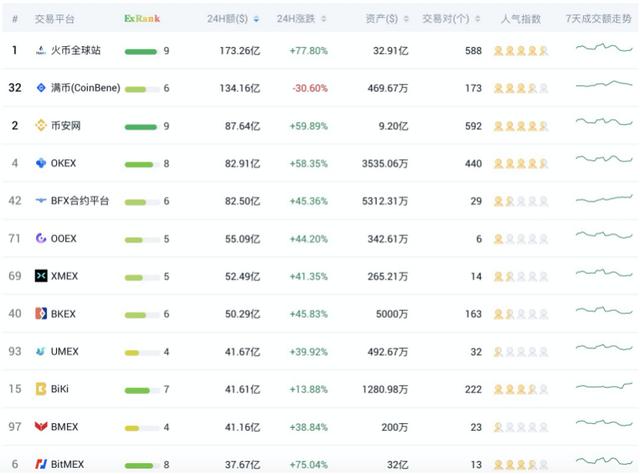Click the OOEX purple logo icon
Screen dimensions: 640x474
[x=41, y=238]
